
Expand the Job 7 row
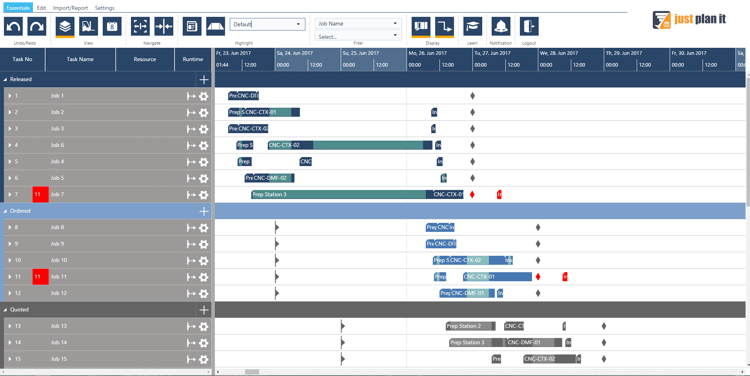(x=10, y=195)
